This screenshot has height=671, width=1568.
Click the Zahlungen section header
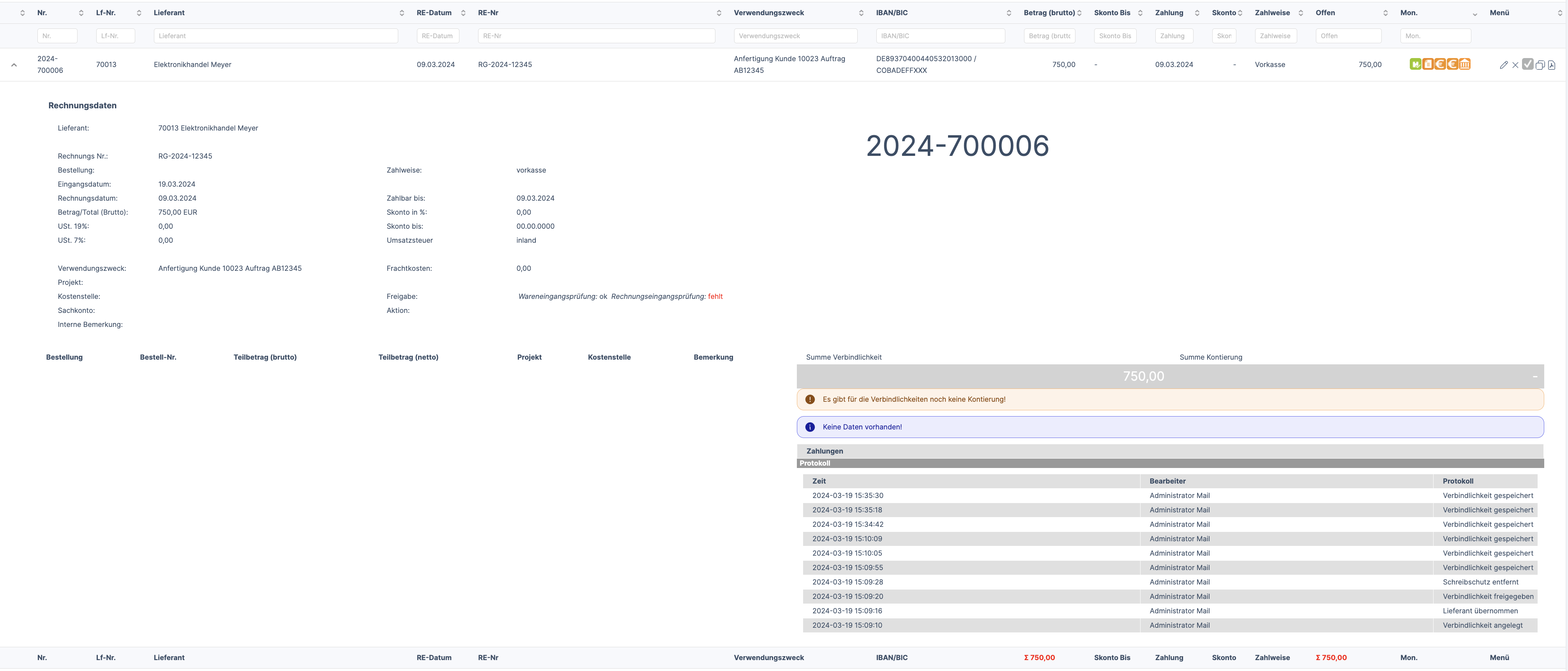click(x=825, y=451)
